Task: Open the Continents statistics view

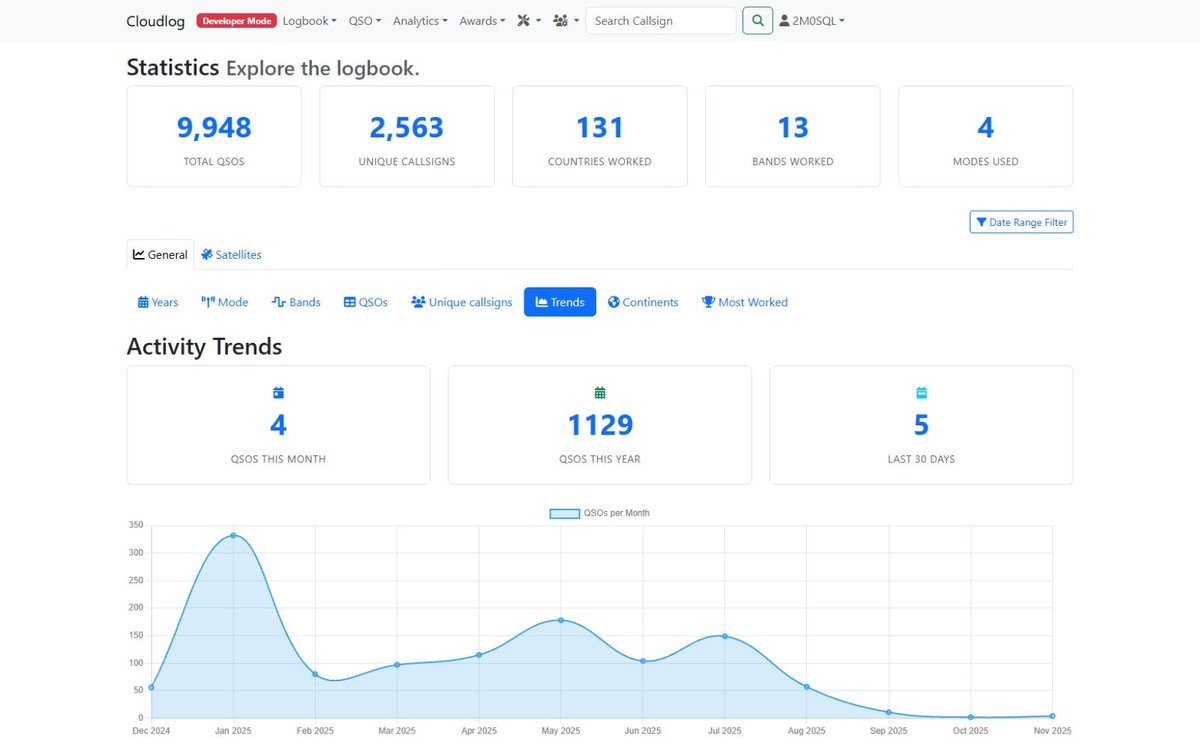Action: click(x=643, y=301)
